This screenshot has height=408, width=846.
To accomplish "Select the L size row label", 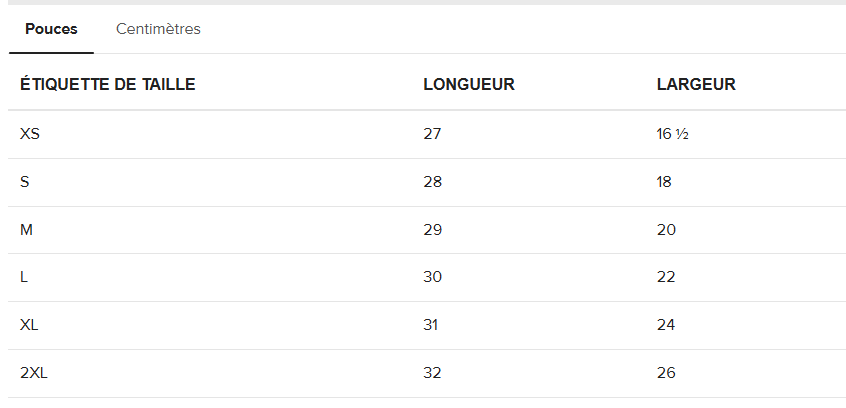I will [24, 277].
